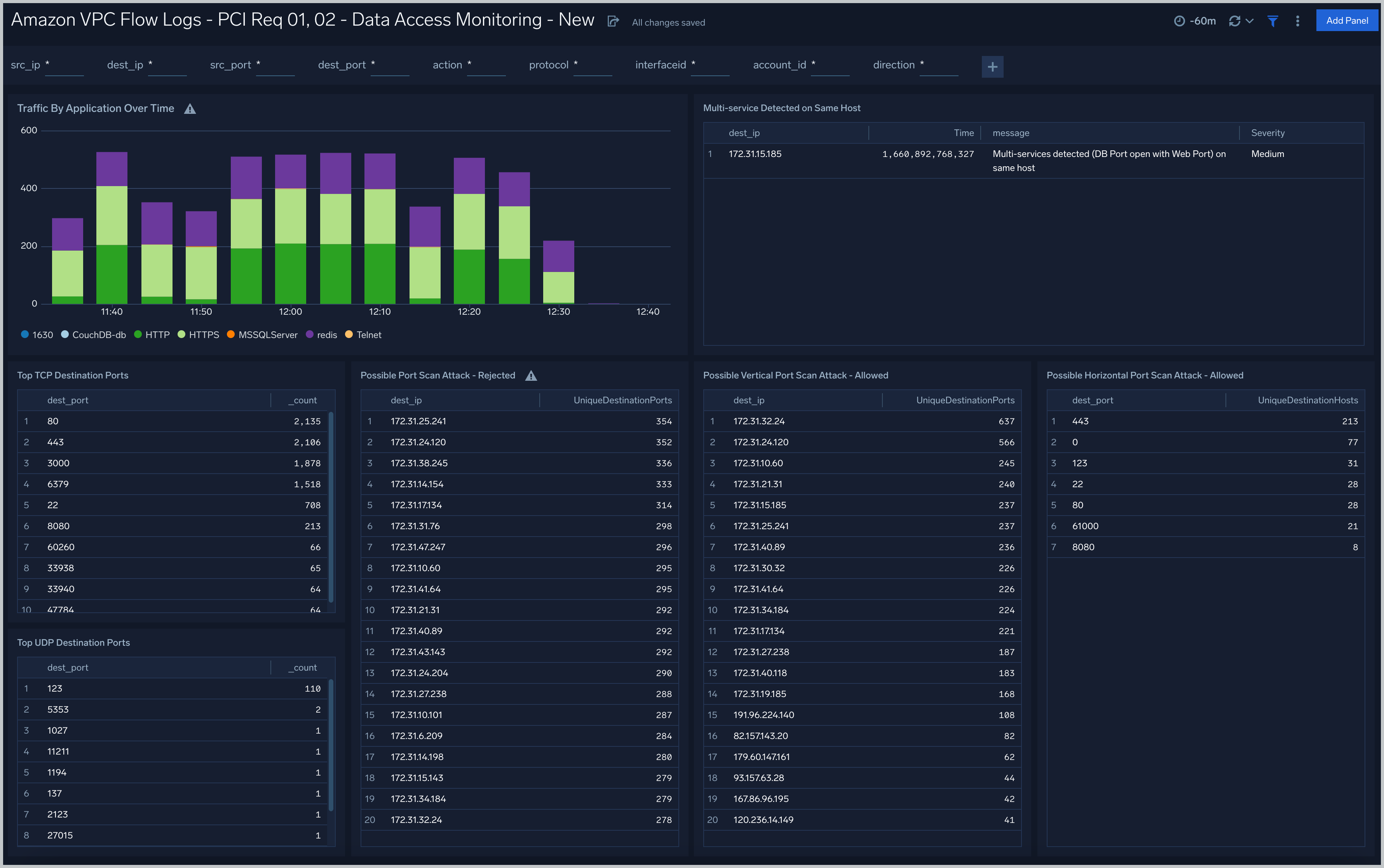The width and height of the screenshot is (1384, 868).
Task: Click the vertical ellipsis menu icon
Action: 1298,21
